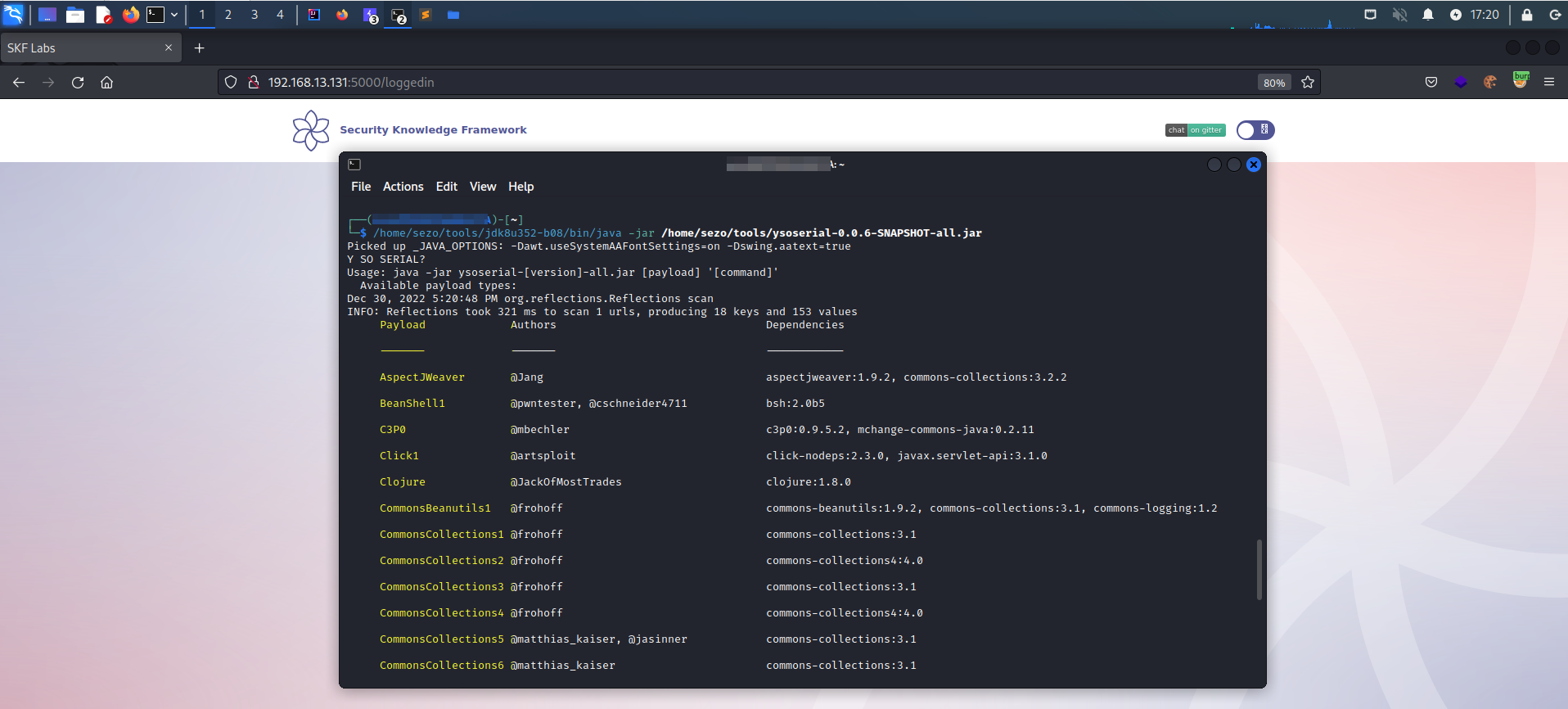
Task: Bookmark this page with the star icon
Action: pos(1308,82)
